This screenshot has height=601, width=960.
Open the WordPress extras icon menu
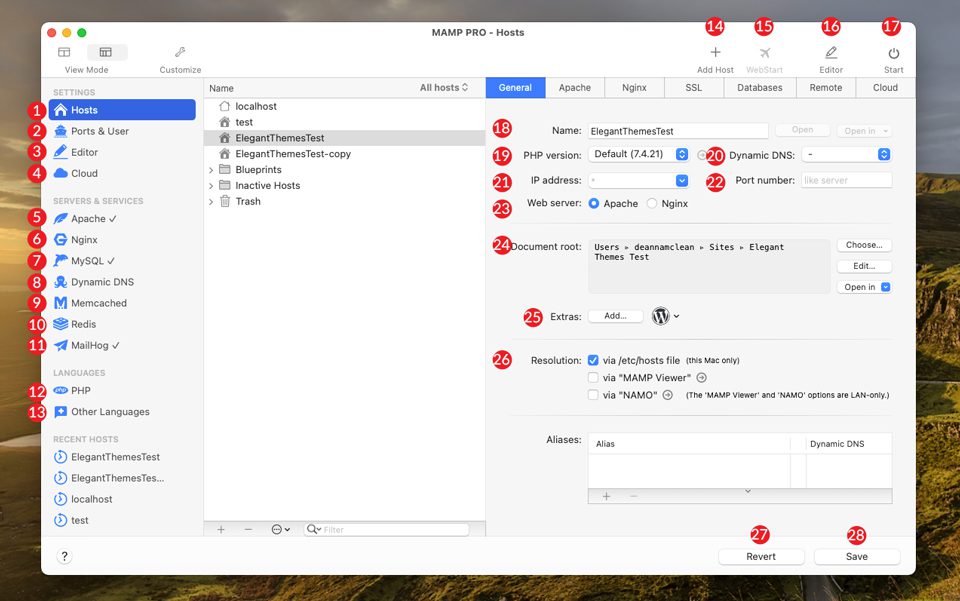tap(665, 316)
